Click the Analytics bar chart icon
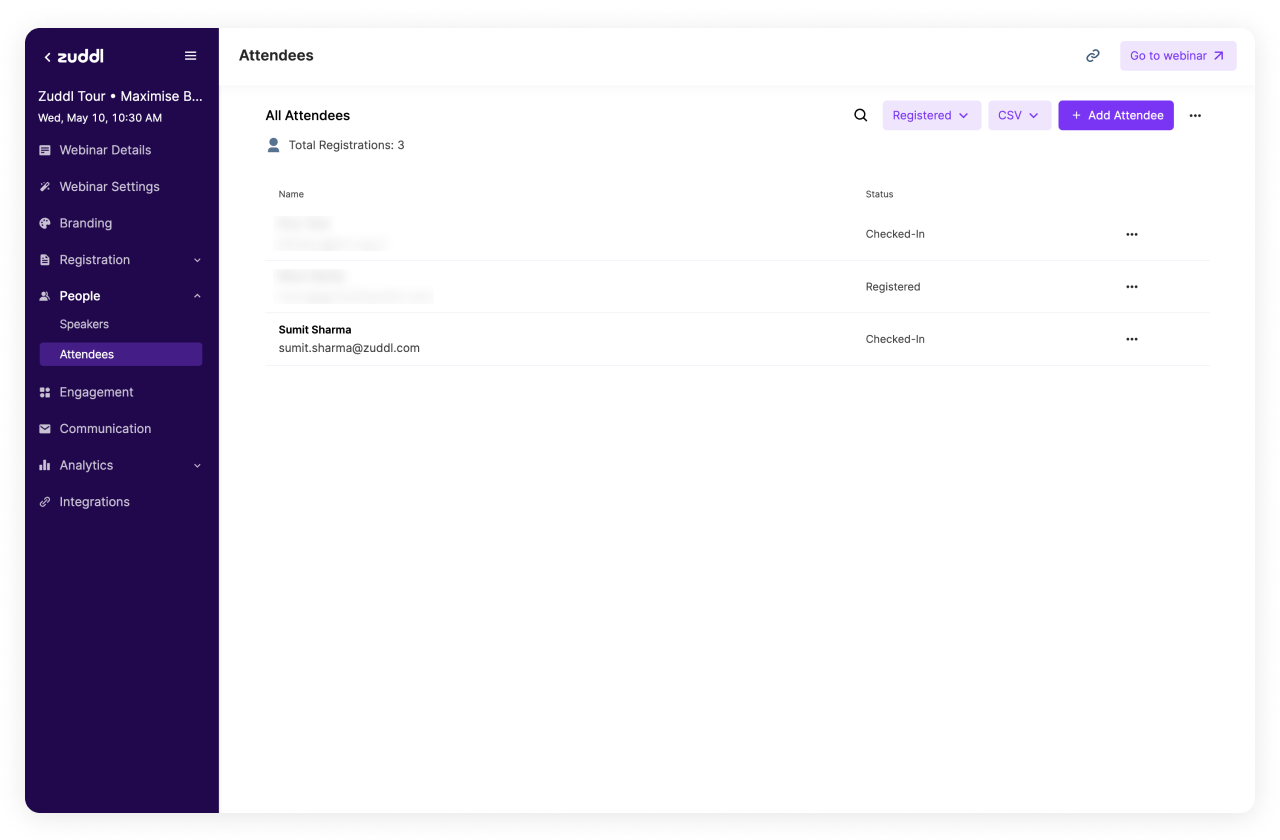This screenshot has width=1280, height=840. point(45,465)
